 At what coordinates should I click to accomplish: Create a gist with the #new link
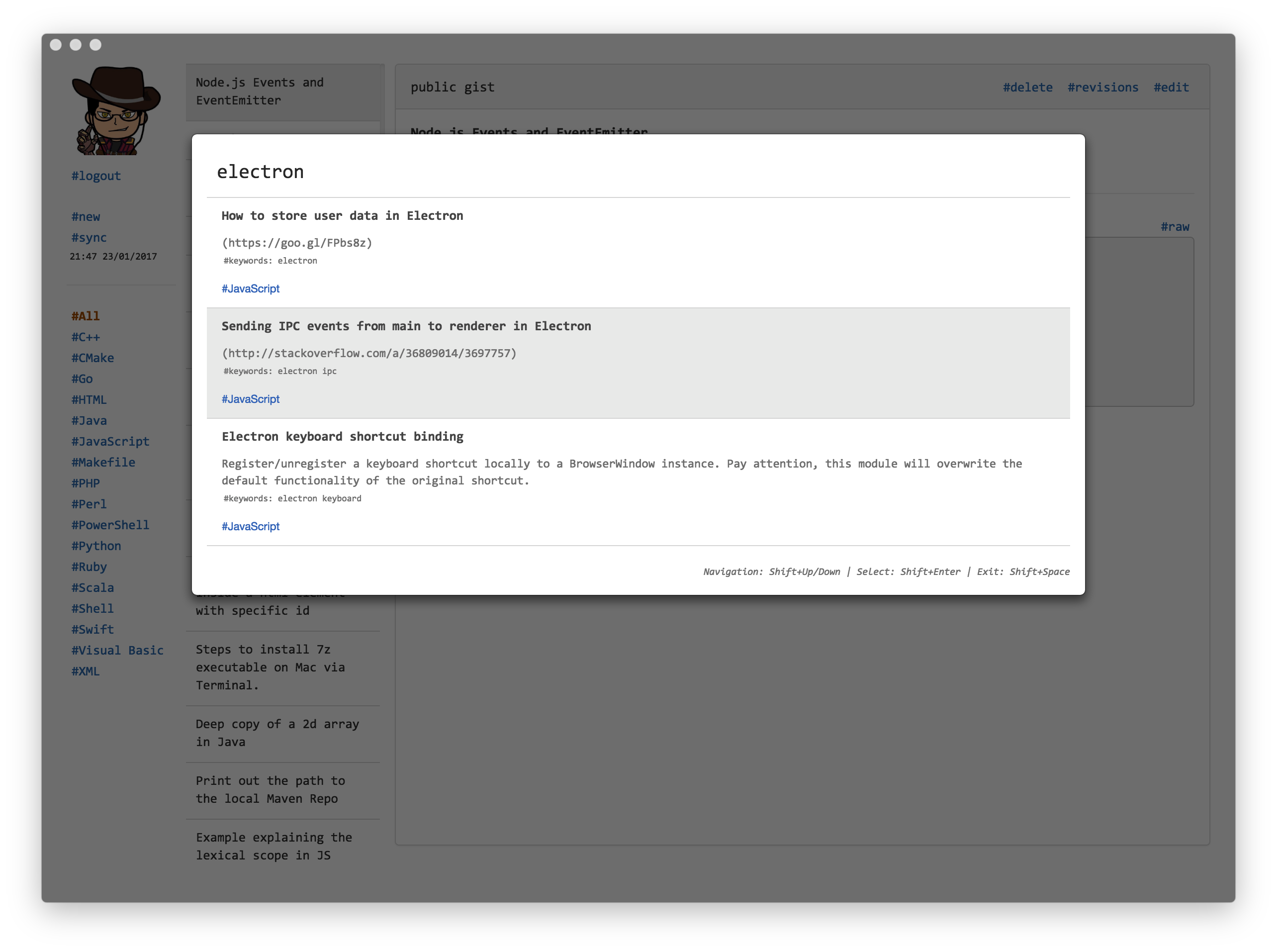tap(85, 217)
